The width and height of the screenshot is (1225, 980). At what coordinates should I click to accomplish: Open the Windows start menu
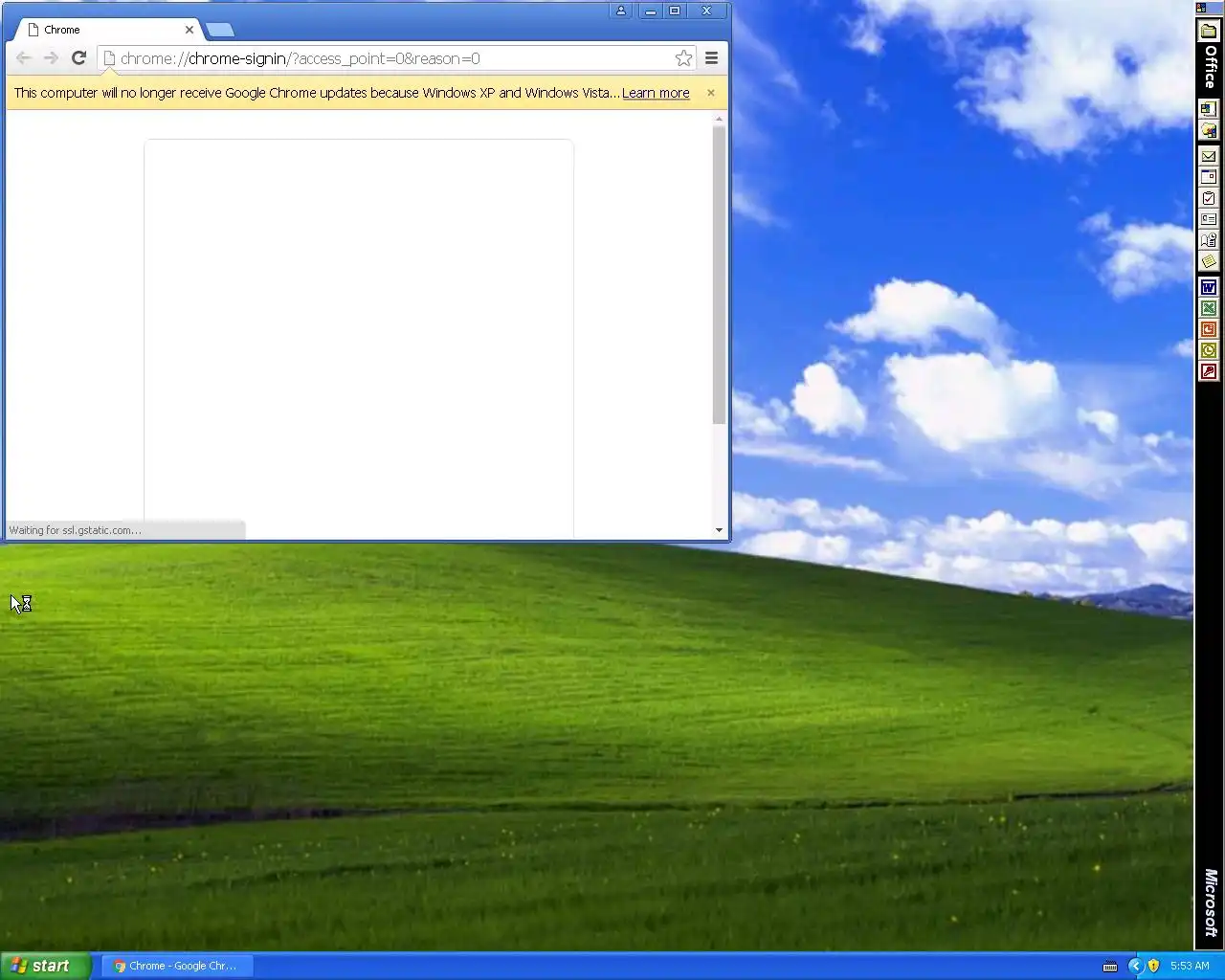coord(45,966)
